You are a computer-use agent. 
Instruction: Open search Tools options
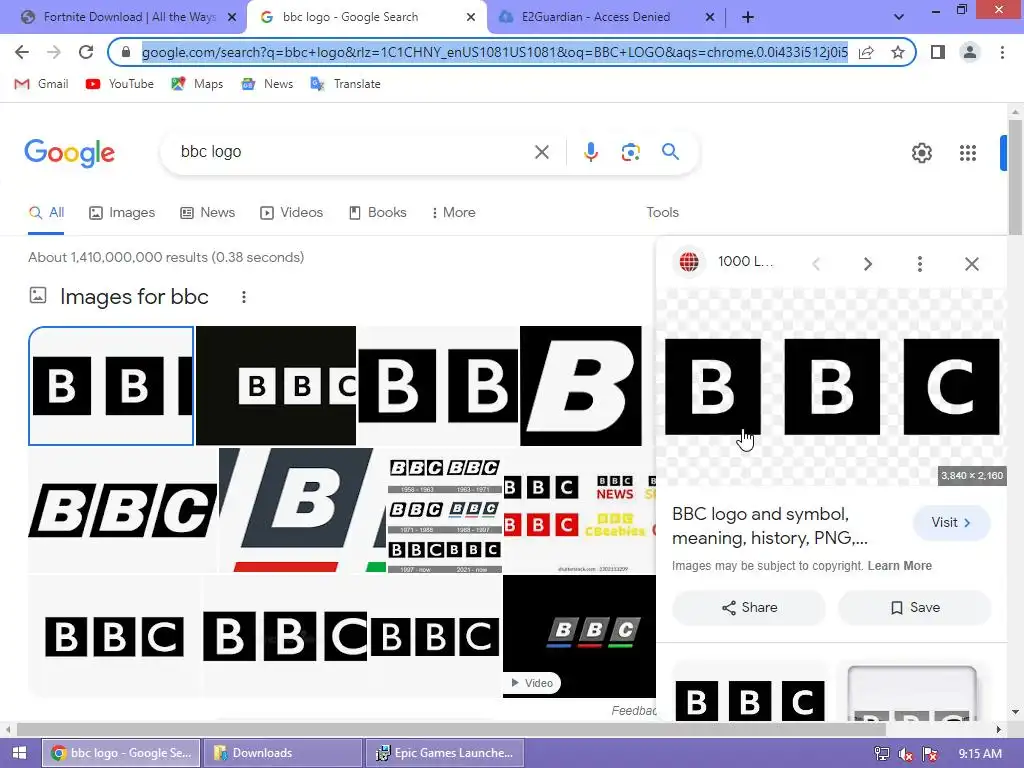[662, 212]
